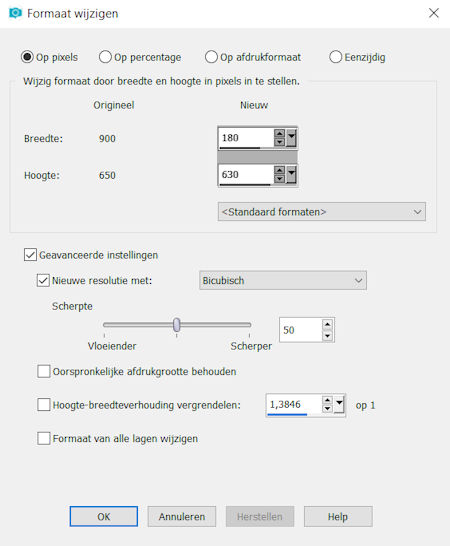
Task: Increase the Scherpte value with up arrow
Action: point(327,325)
